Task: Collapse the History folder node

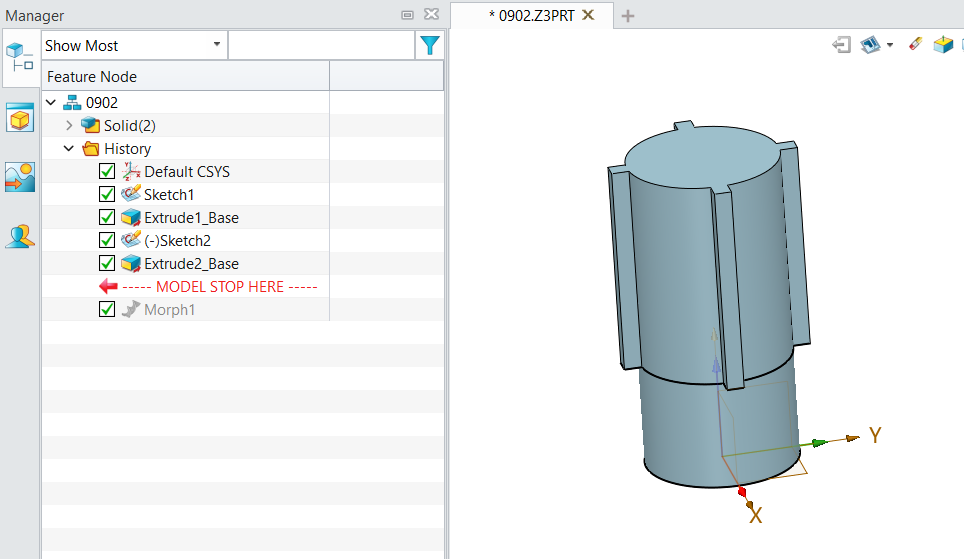Action: coord(69,149)
